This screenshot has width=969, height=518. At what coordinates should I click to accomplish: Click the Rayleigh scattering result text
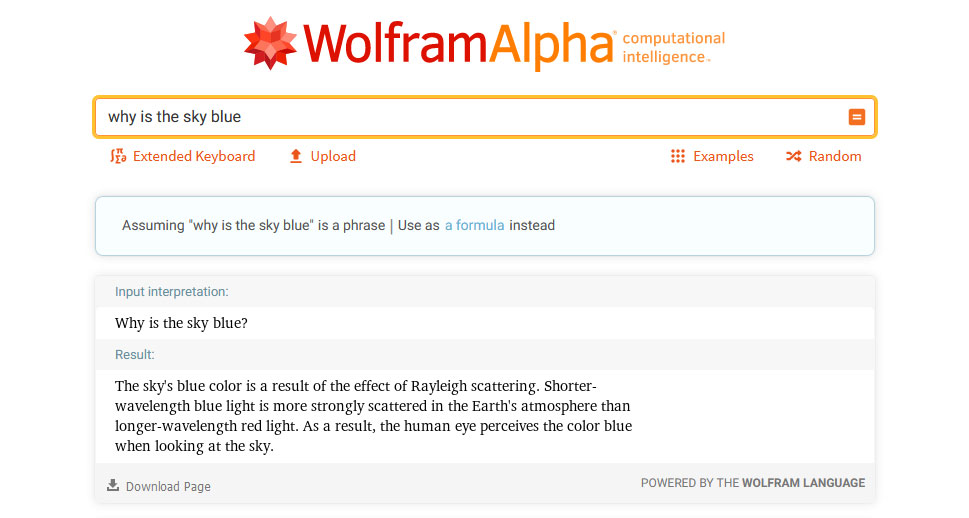pyautogui.click(x=373, y=416)
